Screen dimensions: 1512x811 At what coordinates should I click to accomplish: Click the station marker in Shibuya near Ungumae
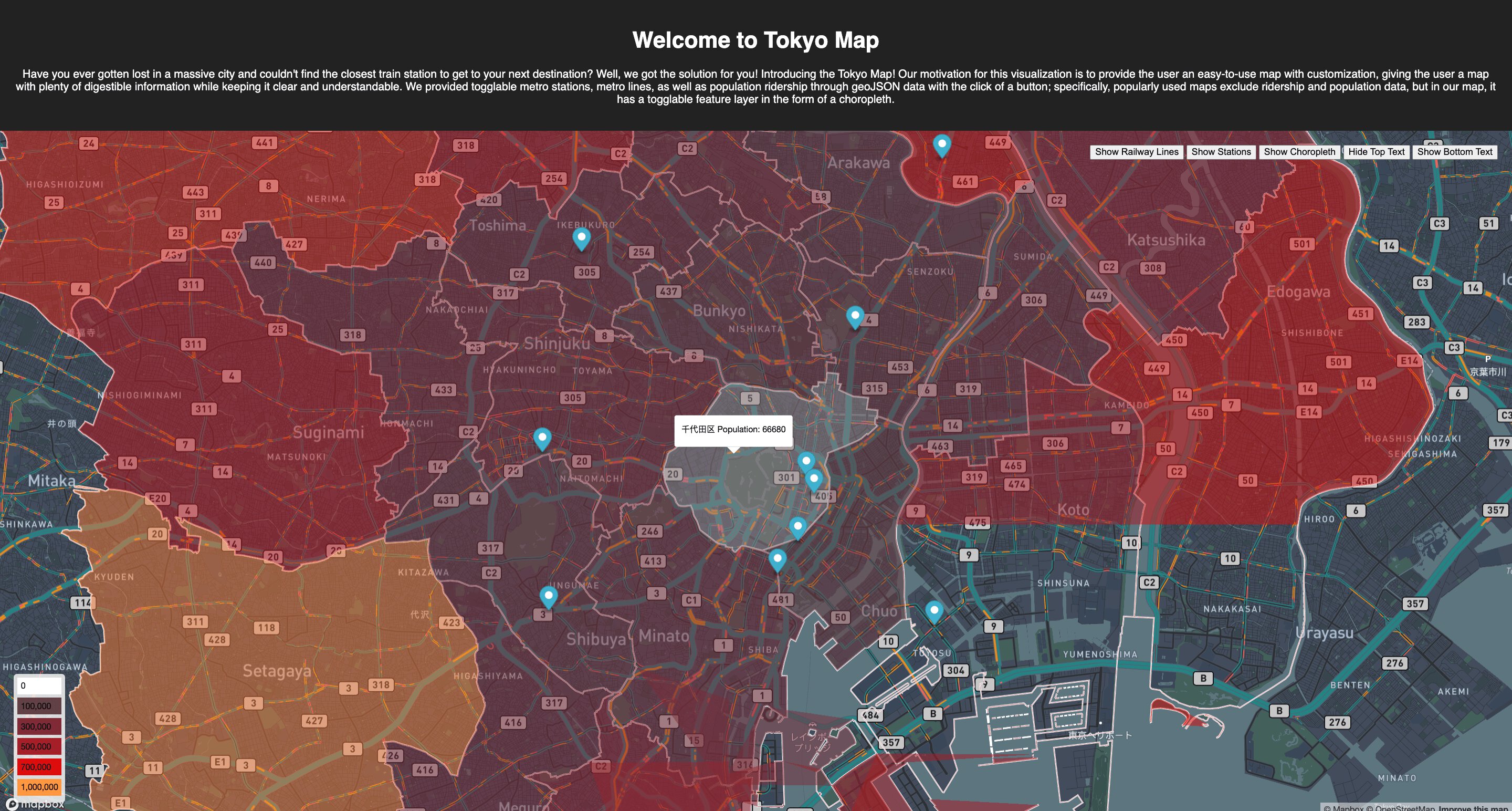click(548, 594)
